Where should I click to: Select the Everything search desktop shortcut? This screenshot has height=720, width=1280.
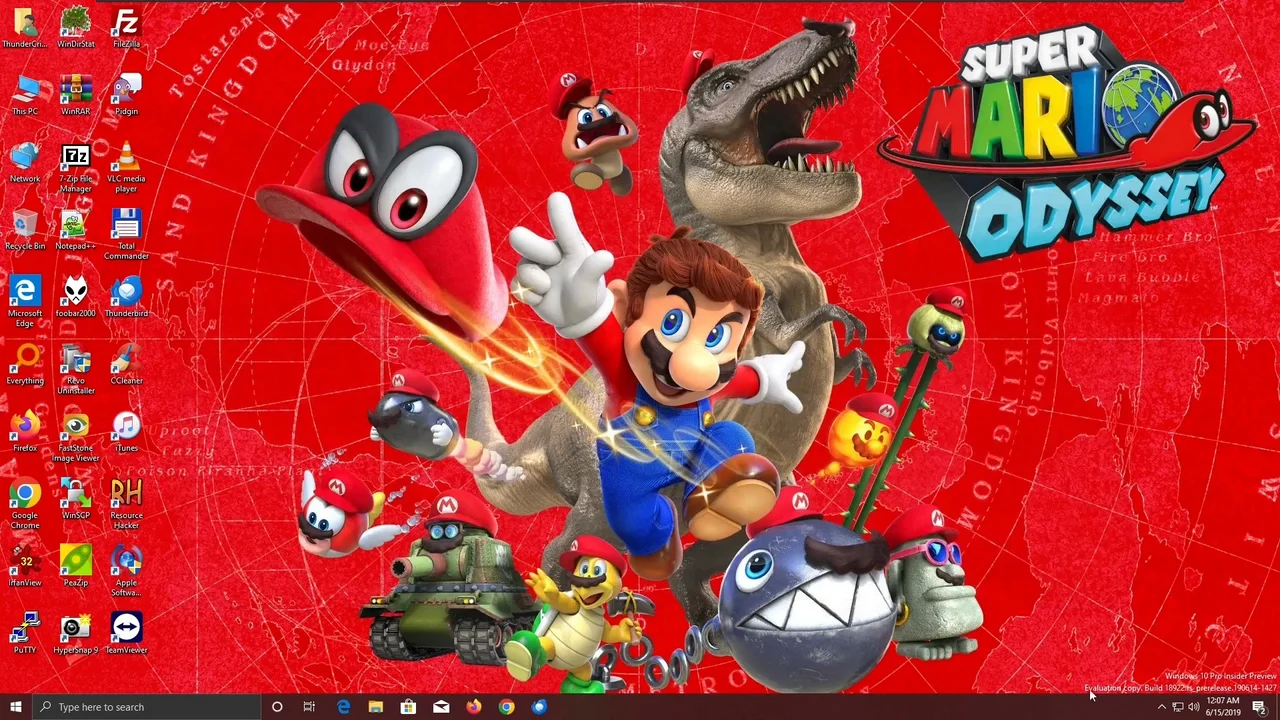click(x=25, y=364)
